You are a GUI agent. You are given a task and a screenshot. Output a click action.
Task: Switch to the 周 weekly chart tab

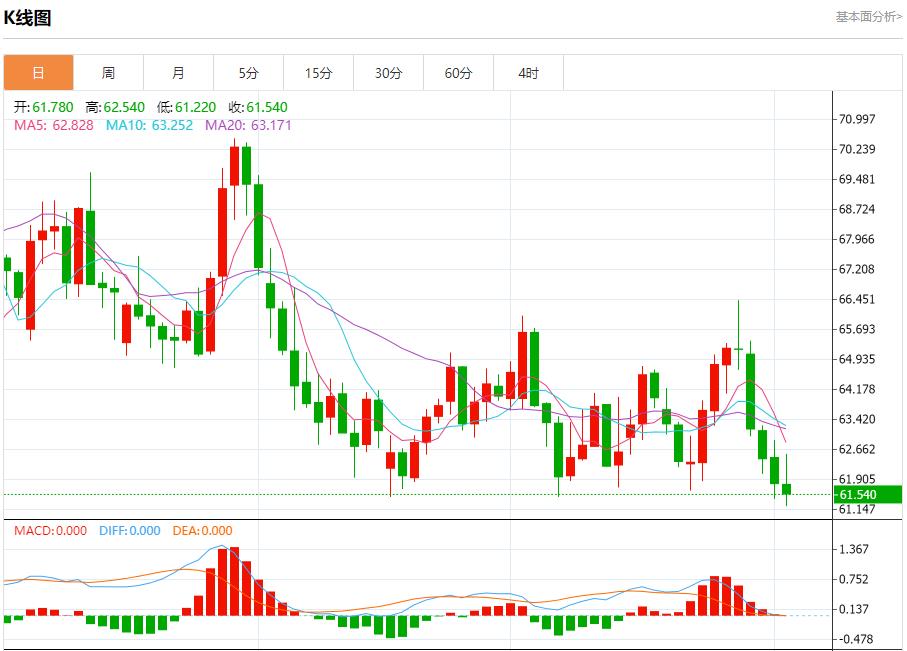[x=108, y=72]
